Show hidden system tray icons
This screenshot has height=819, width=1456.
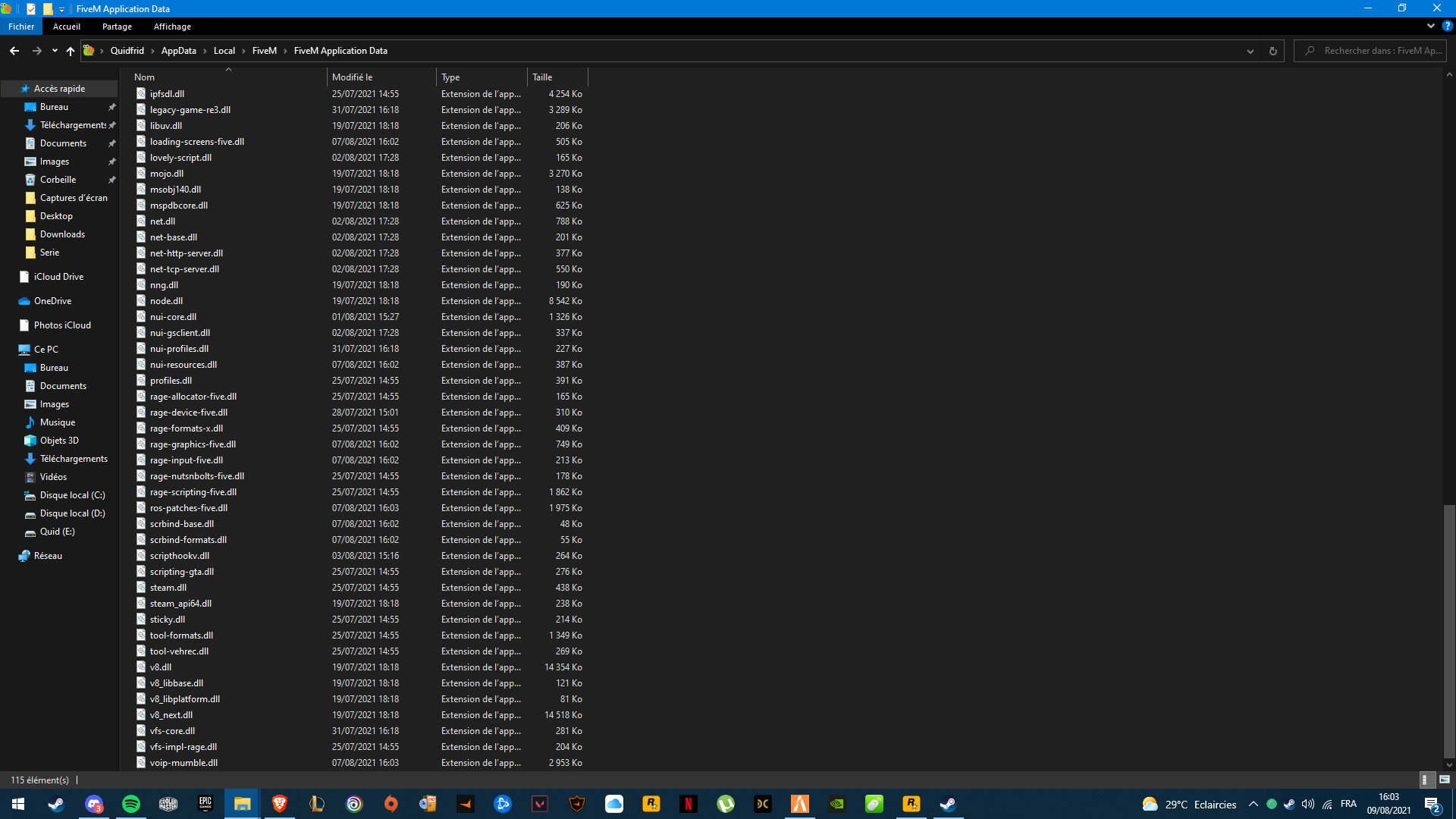(x=1254, y=804)
